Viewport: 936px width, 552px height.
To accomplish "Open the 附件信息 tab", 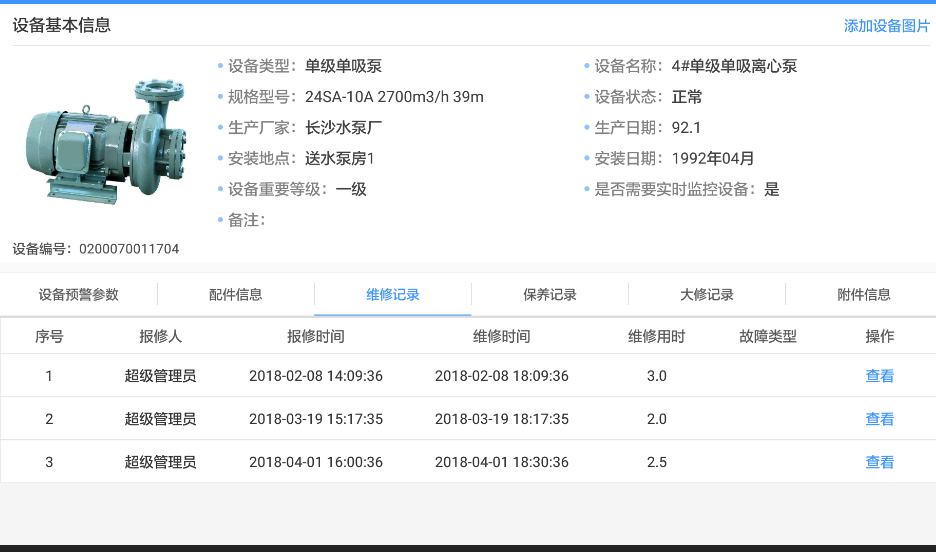I will click(x=864, y=294).
